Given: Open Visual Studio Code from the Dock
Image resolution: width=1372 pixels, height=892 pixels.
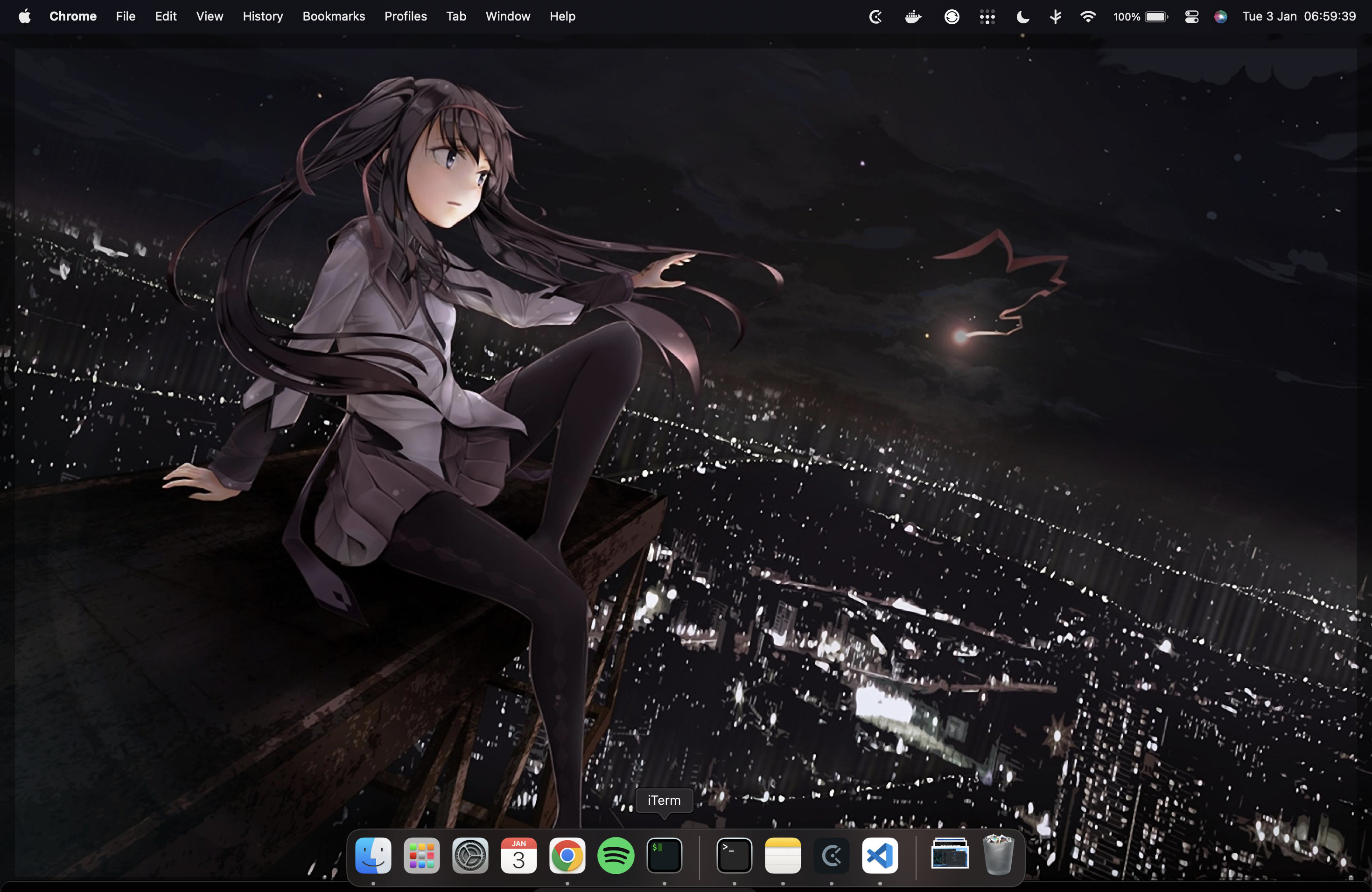Looking at the screenshot, I should [x=880, y=855].
